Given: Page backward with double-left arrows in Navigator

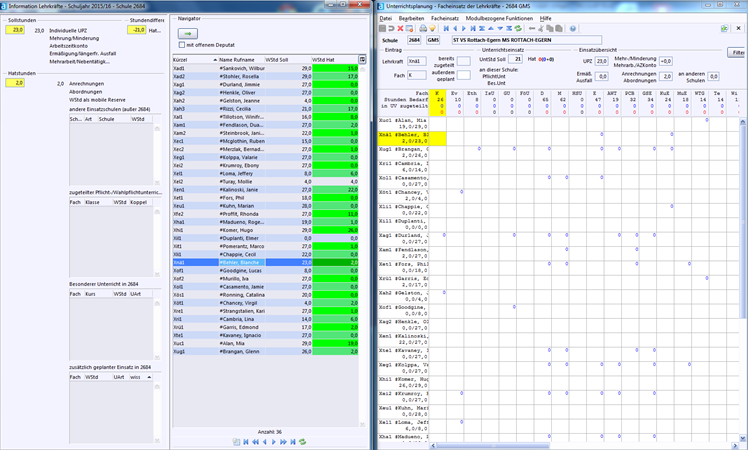Looking at the screenshot, I should pyautogui.click(x=255, y=442).
